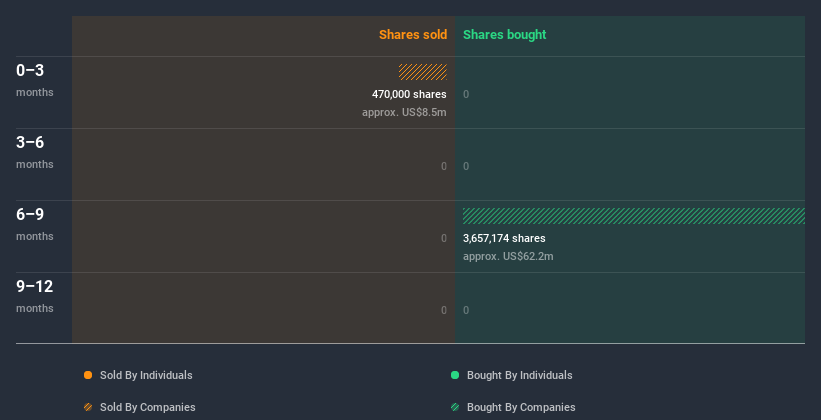Click the shares bought 0 in 3–6 months
Image resolution: width=821 pixels, height=420 pixels.
[466, 167]
